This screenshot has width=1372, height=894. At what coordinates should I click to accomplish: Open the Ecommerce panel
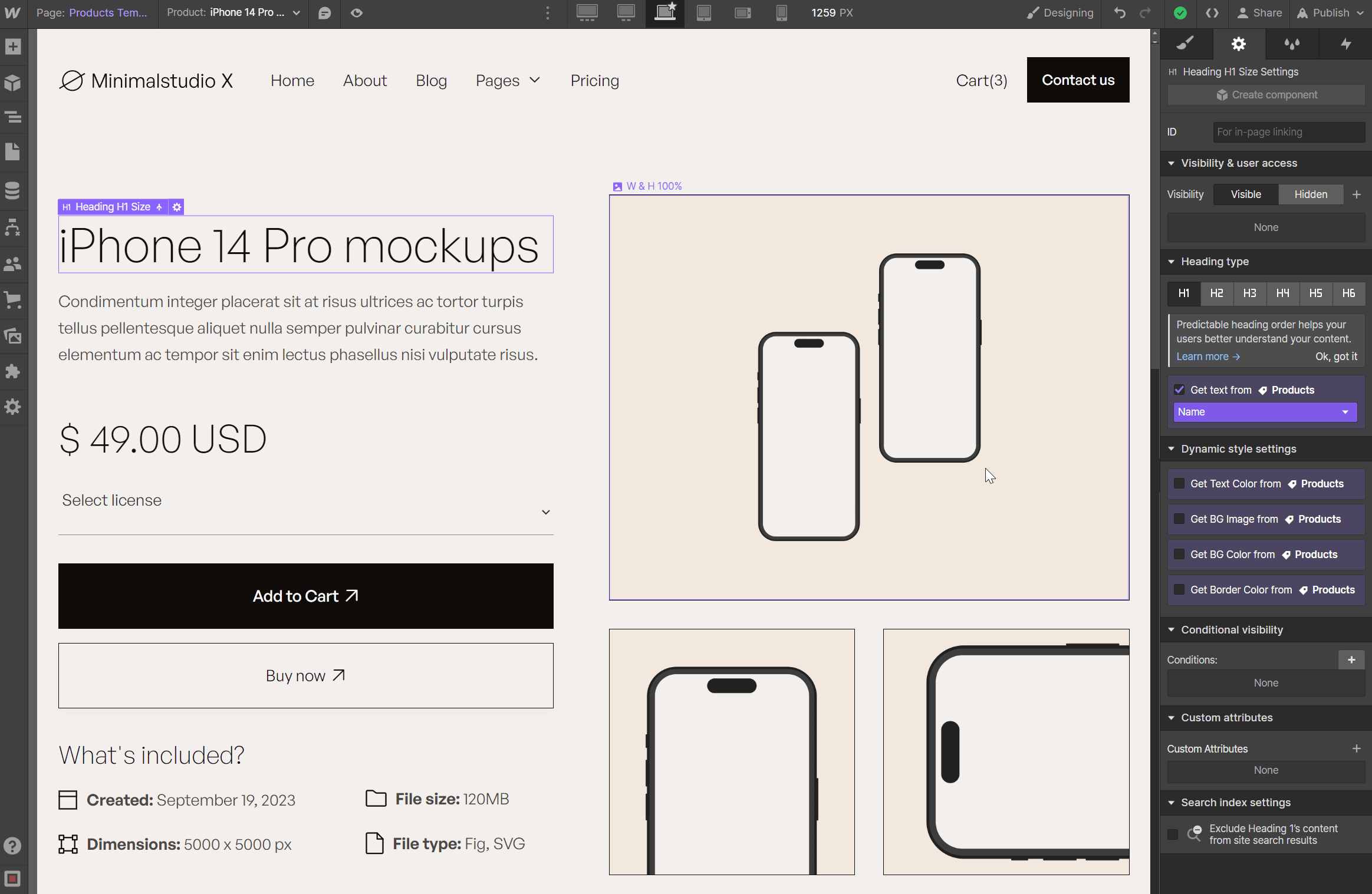tap(12, 300)
